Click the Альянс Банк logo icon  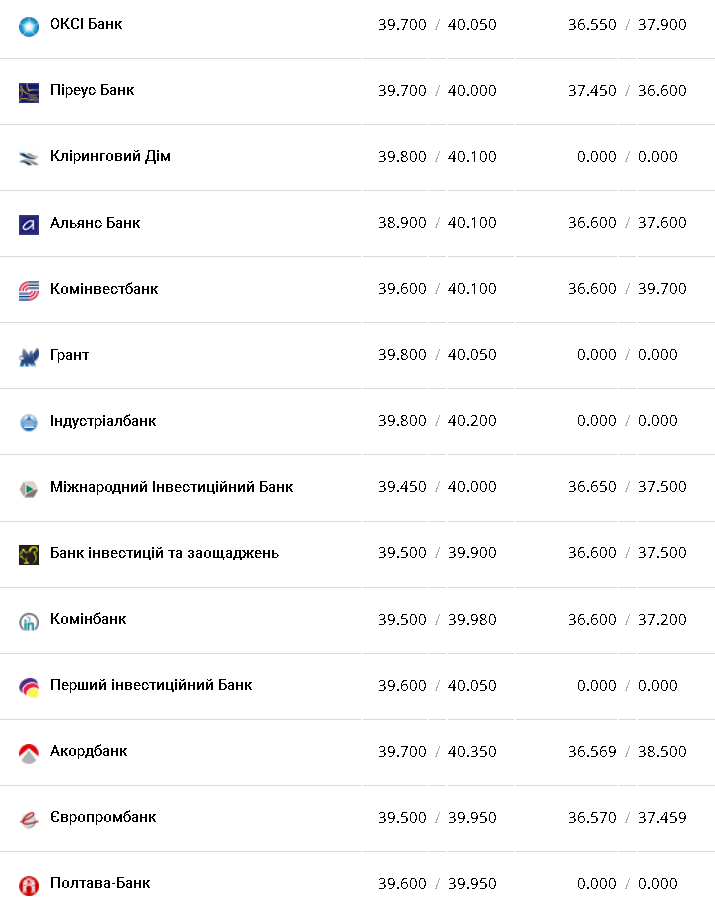point(28,224)
